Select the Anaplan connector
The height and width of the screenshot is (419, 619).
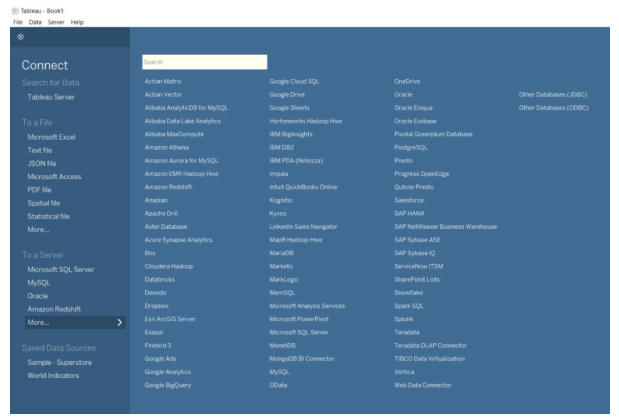pyautogui.click(x=156, y=200)
